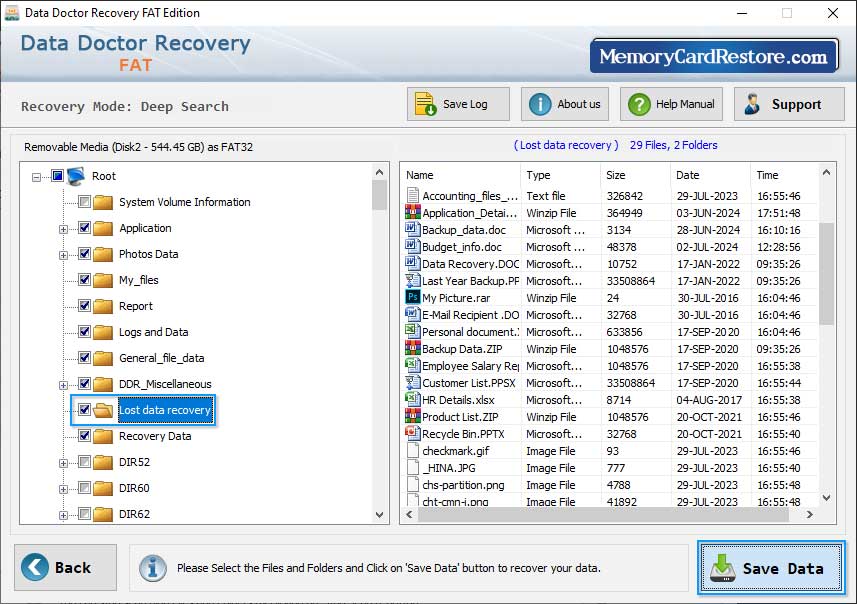The image size is (857, 604).
Task: Uncheck the Lost data recovery checkbox
Action: [x=84, y=409]
